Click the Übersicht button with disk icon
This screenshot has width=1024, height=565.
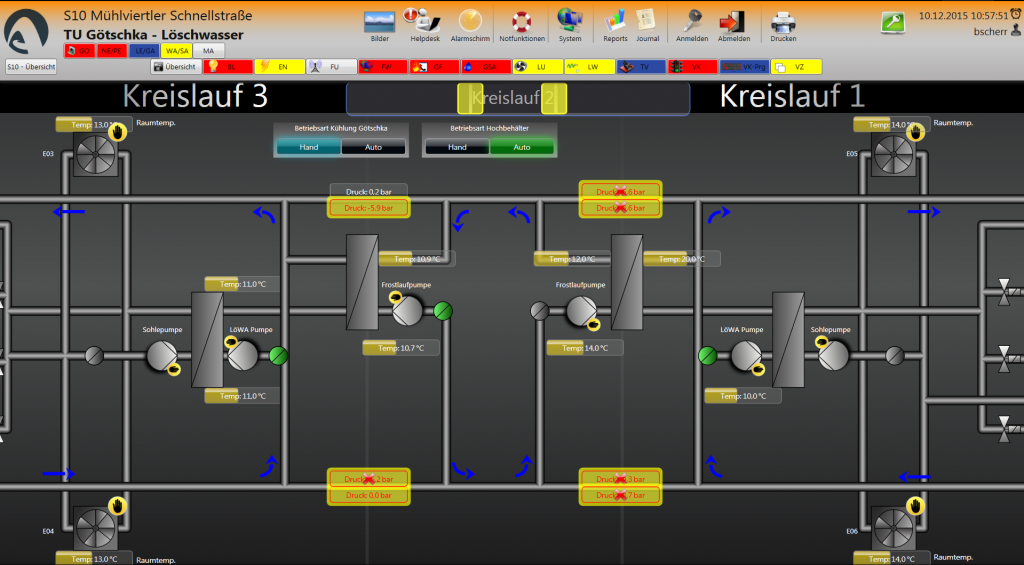click(176, 67)
